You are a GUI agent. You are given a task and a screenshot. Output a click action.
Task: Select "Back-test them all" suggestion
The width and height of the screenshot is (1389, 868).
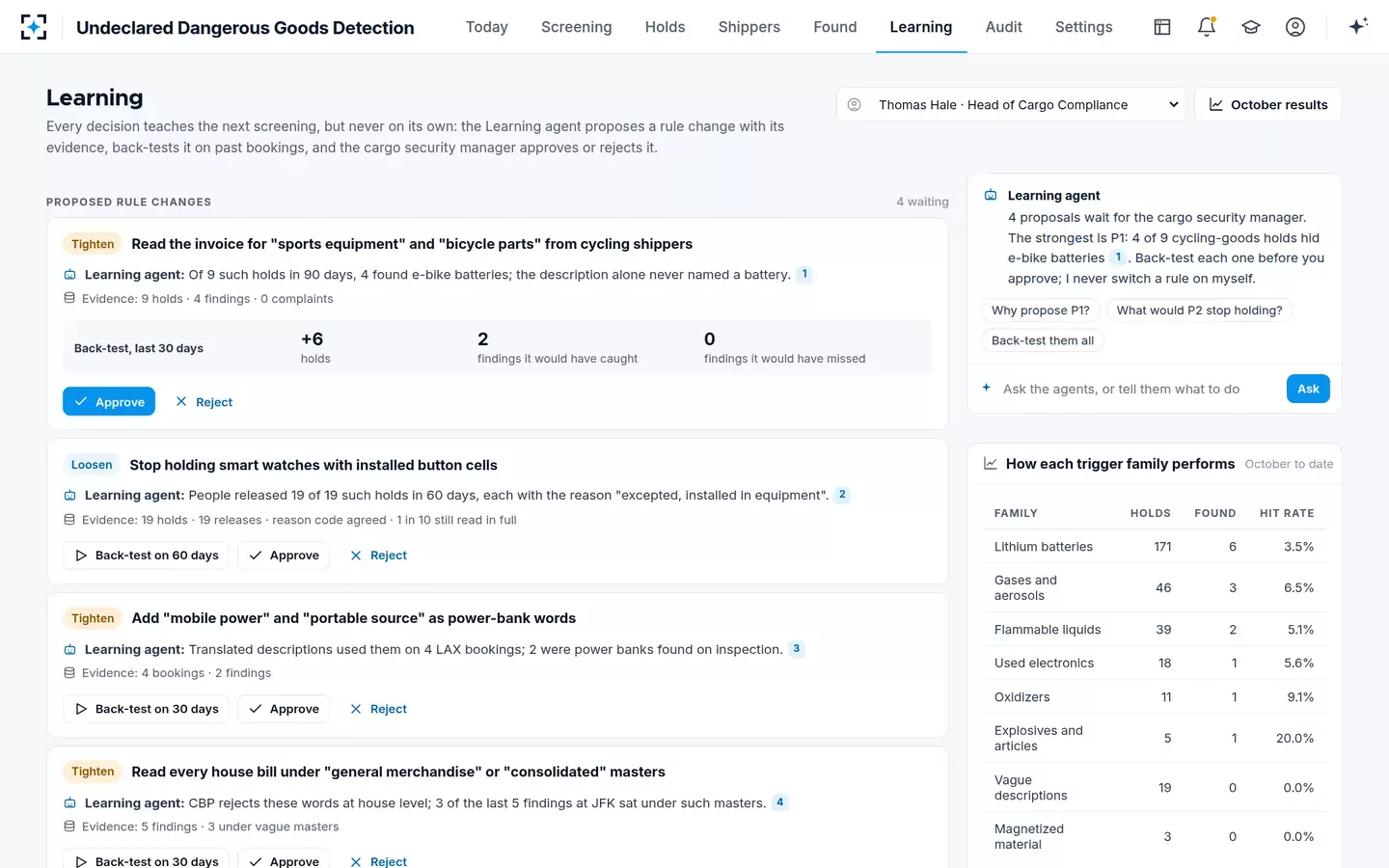pyautogui.click(x=1043, y=340)
